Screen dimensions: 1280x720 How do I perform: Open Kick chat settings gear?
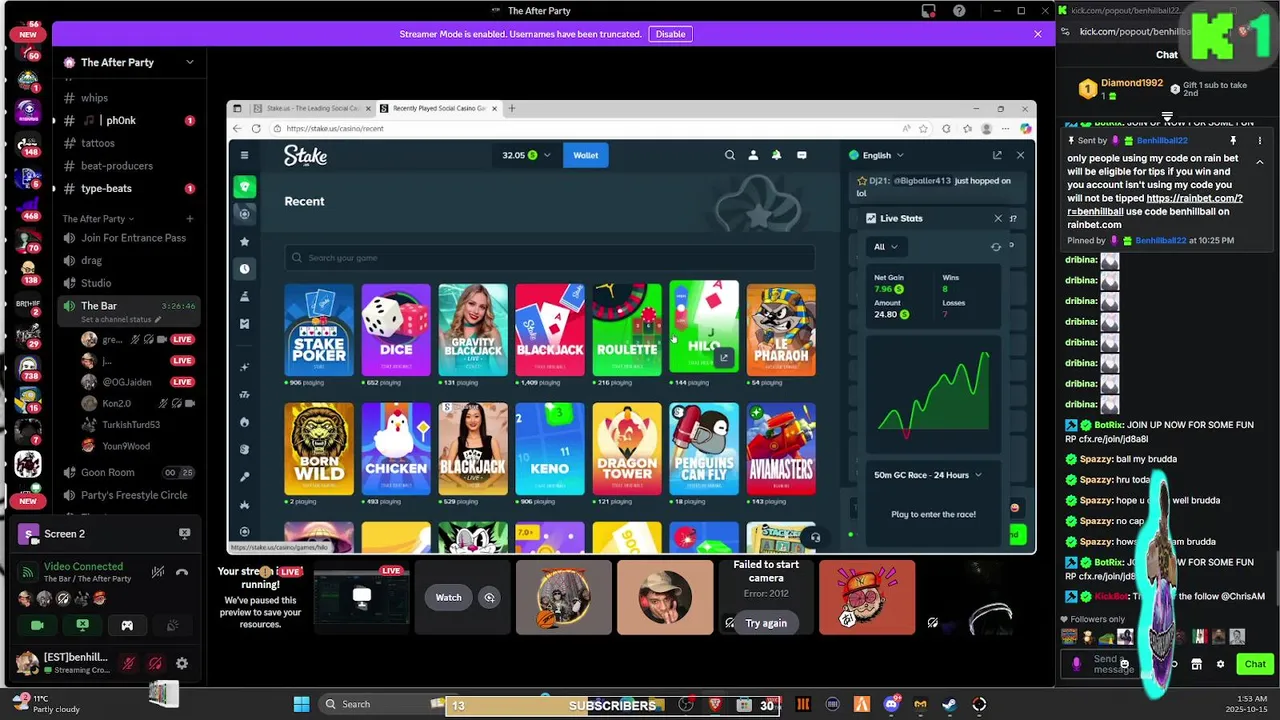pyautogui.click(x=1220, y=664)
